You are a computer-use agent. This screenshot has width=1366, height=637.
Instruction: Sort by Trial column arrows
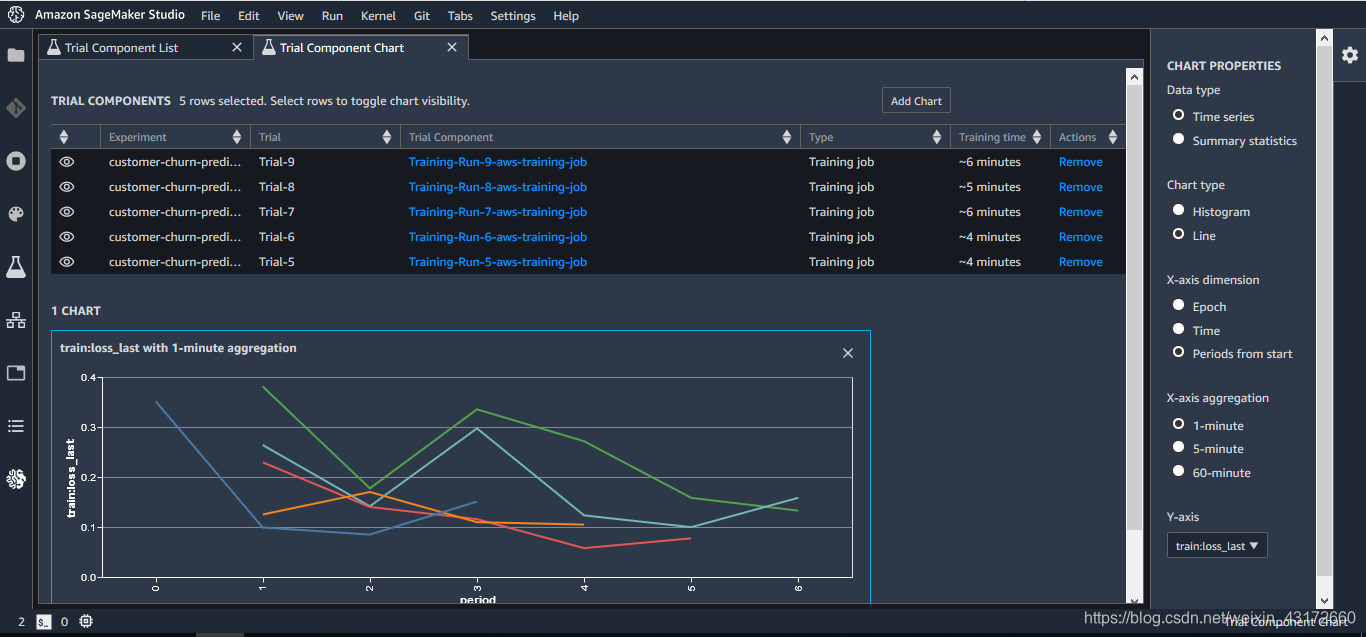click(387, 137)
